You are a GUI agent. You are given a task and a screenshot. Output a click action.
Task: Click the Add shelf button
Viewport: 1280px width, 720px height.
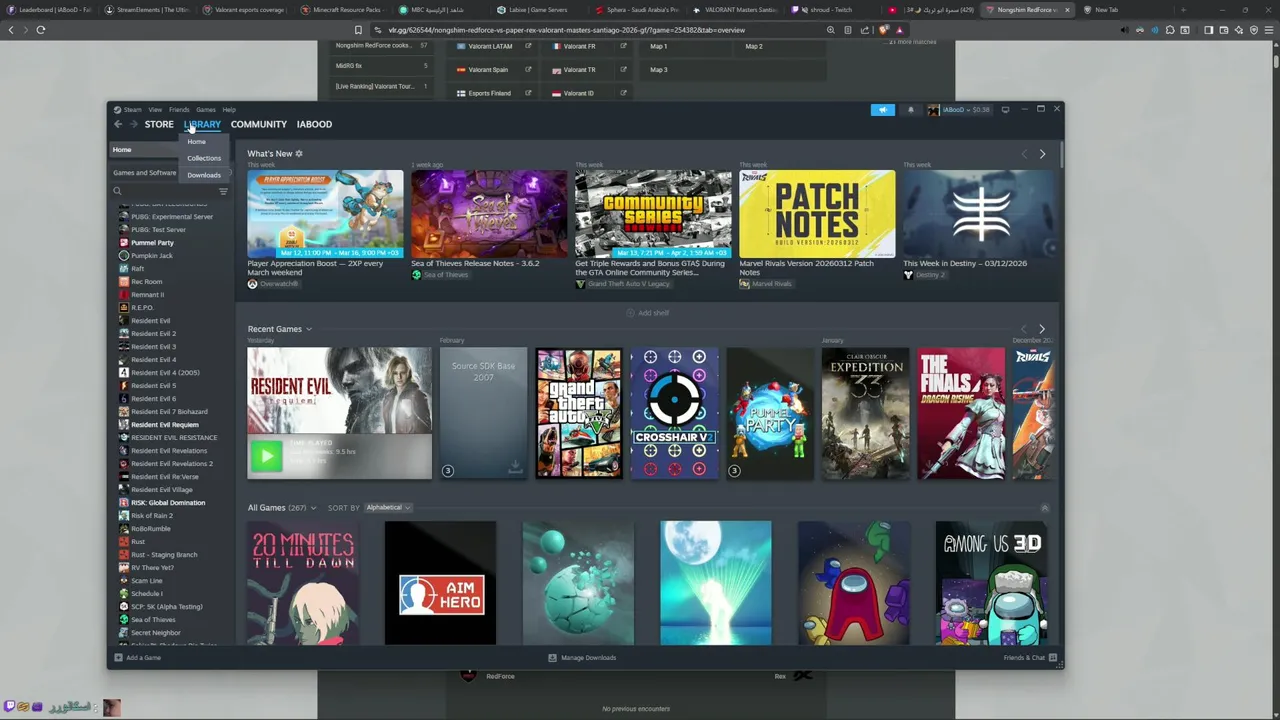[x=647, y=313]
